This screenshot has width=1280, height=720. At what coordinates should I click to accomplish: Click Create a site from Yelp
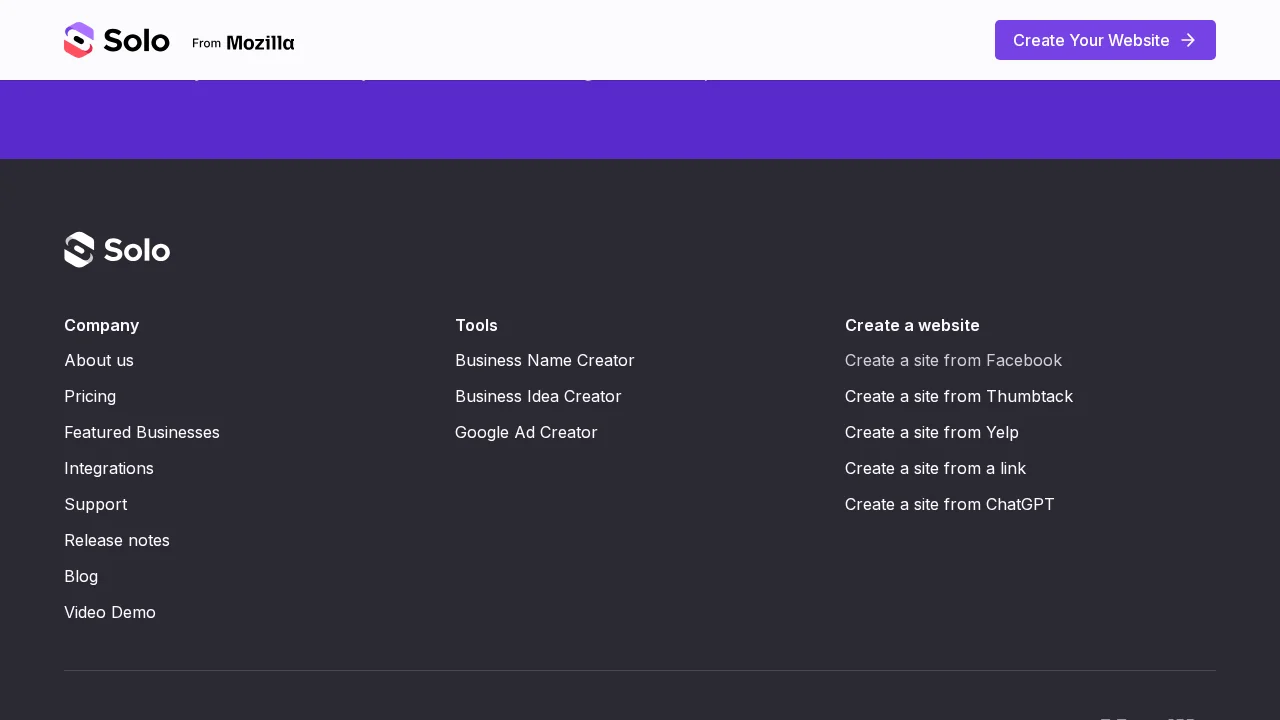932,432
